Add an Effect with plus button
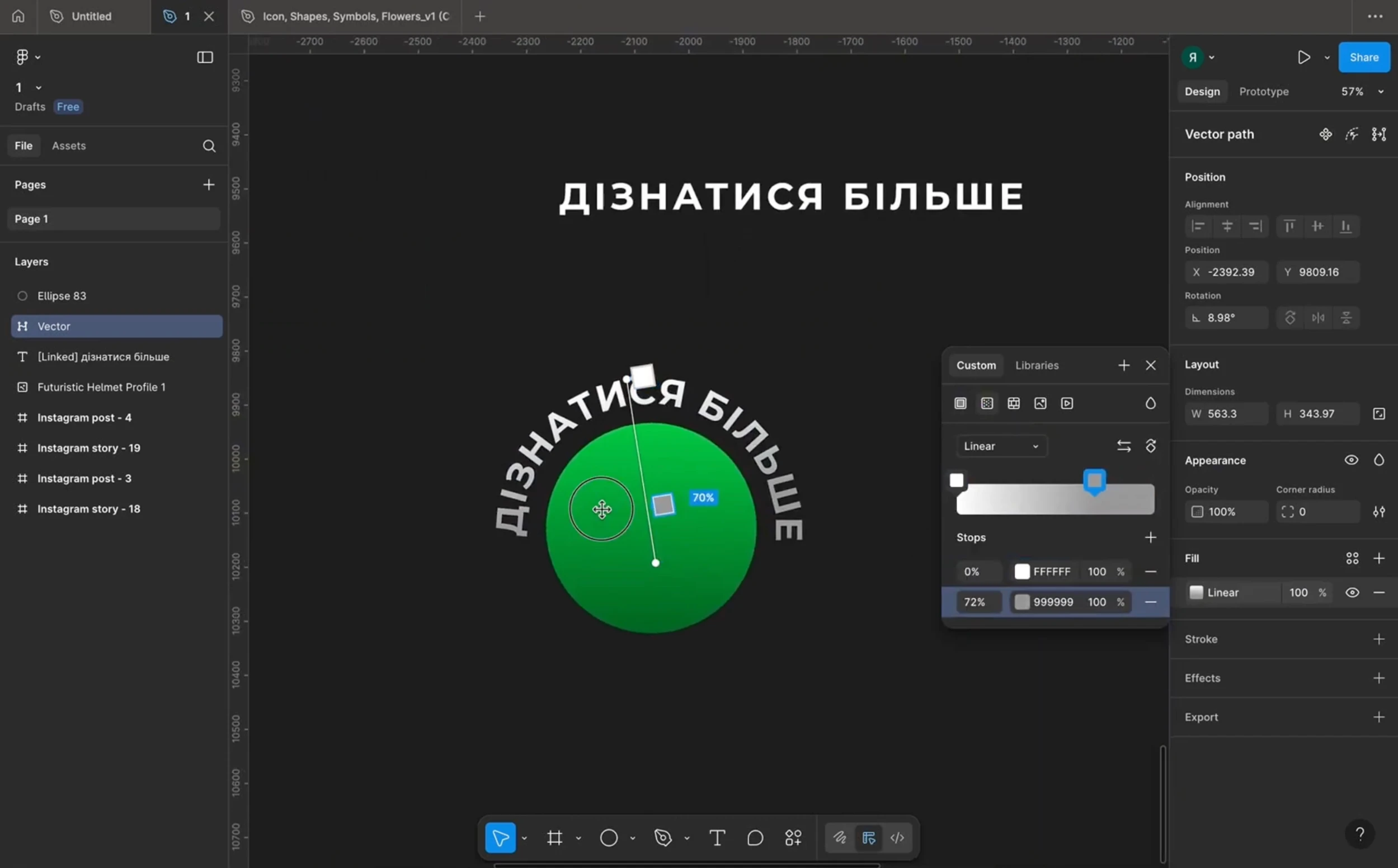 point(1378,678)
